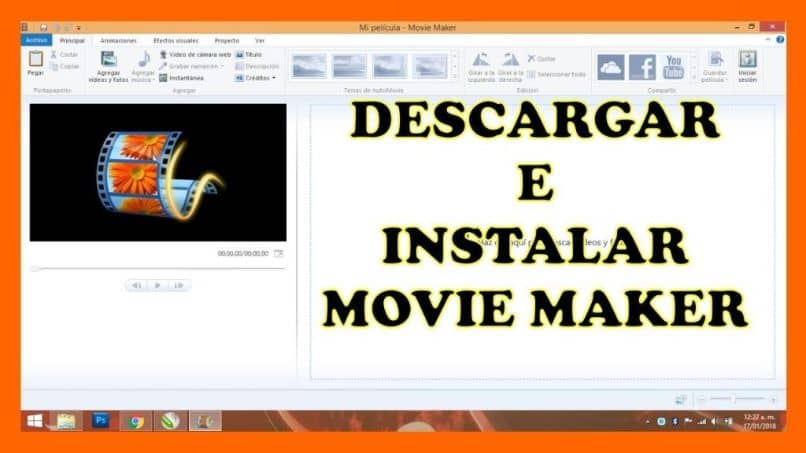
Task: Click the Agregar música note icon
Action: point(143,59)
